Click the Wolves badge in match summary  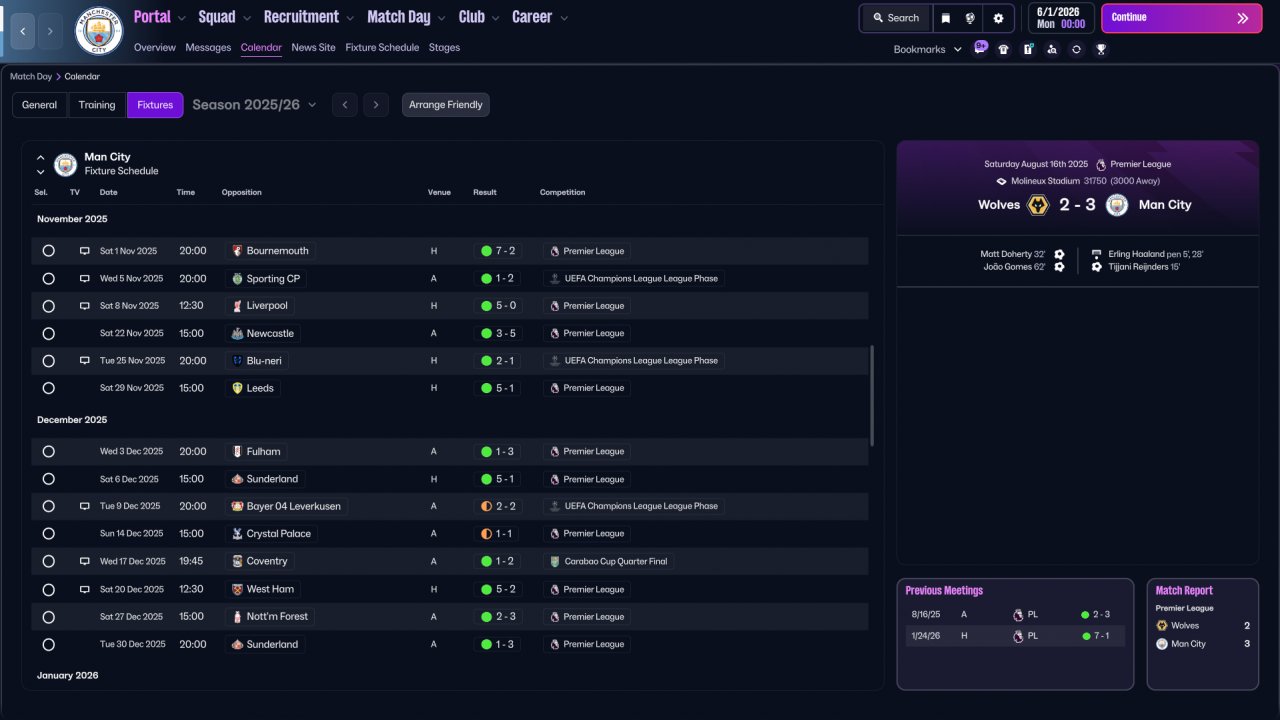[1038, 205]
